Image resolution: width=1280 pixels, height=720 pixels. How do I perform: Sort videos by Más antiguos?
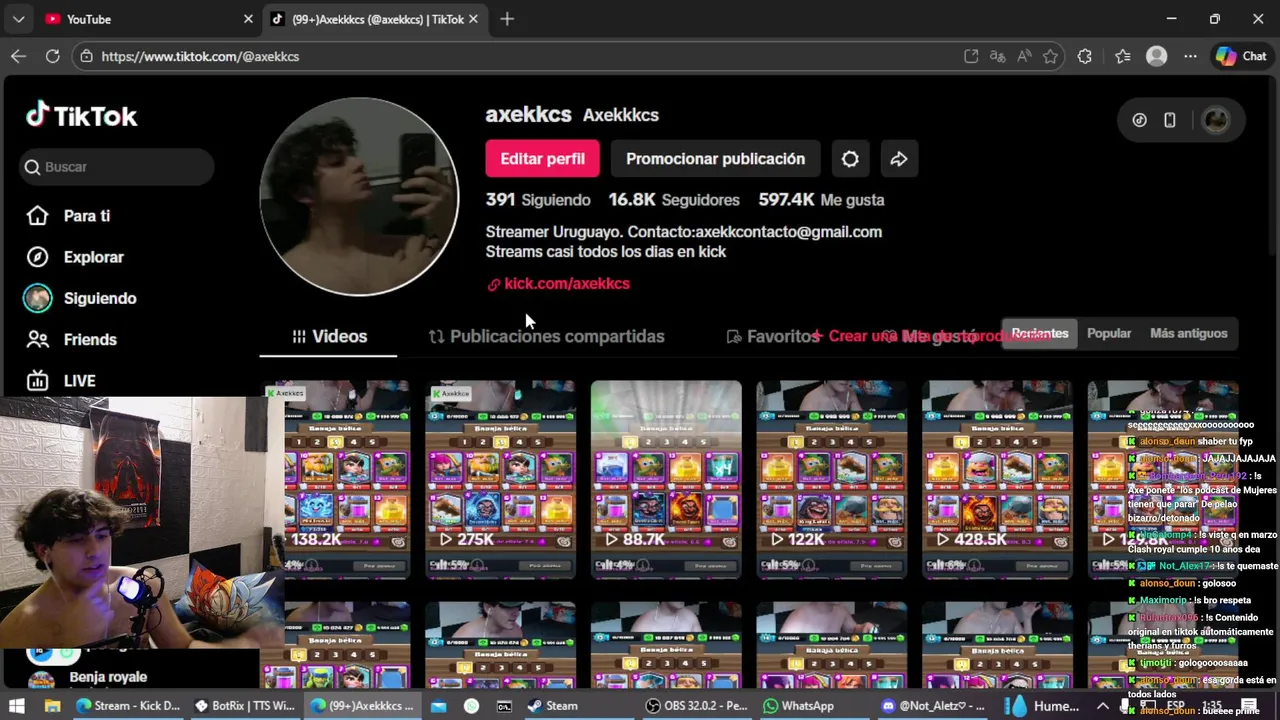pos(1188,333)
